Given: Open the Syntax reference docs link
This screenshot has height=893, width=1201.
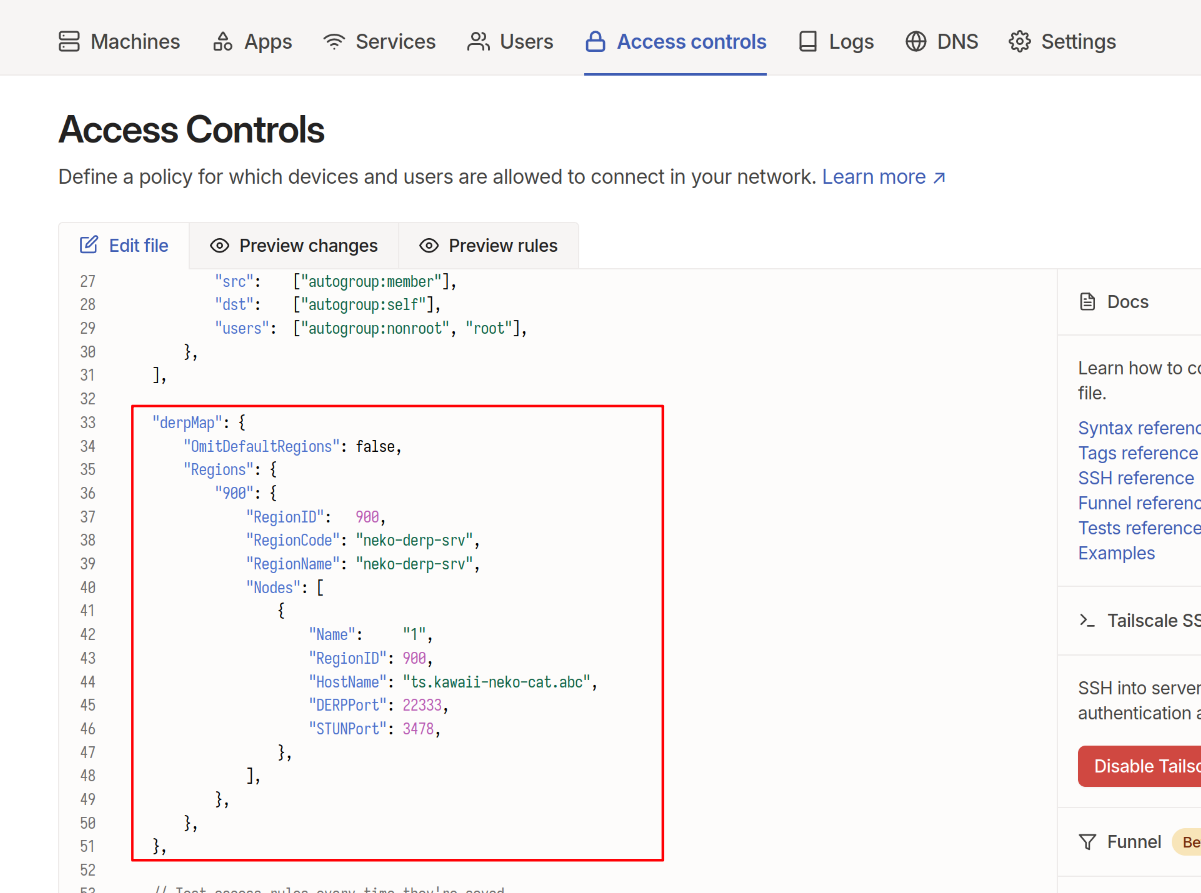Looking at the screenshot, I should coord(1138,428).
